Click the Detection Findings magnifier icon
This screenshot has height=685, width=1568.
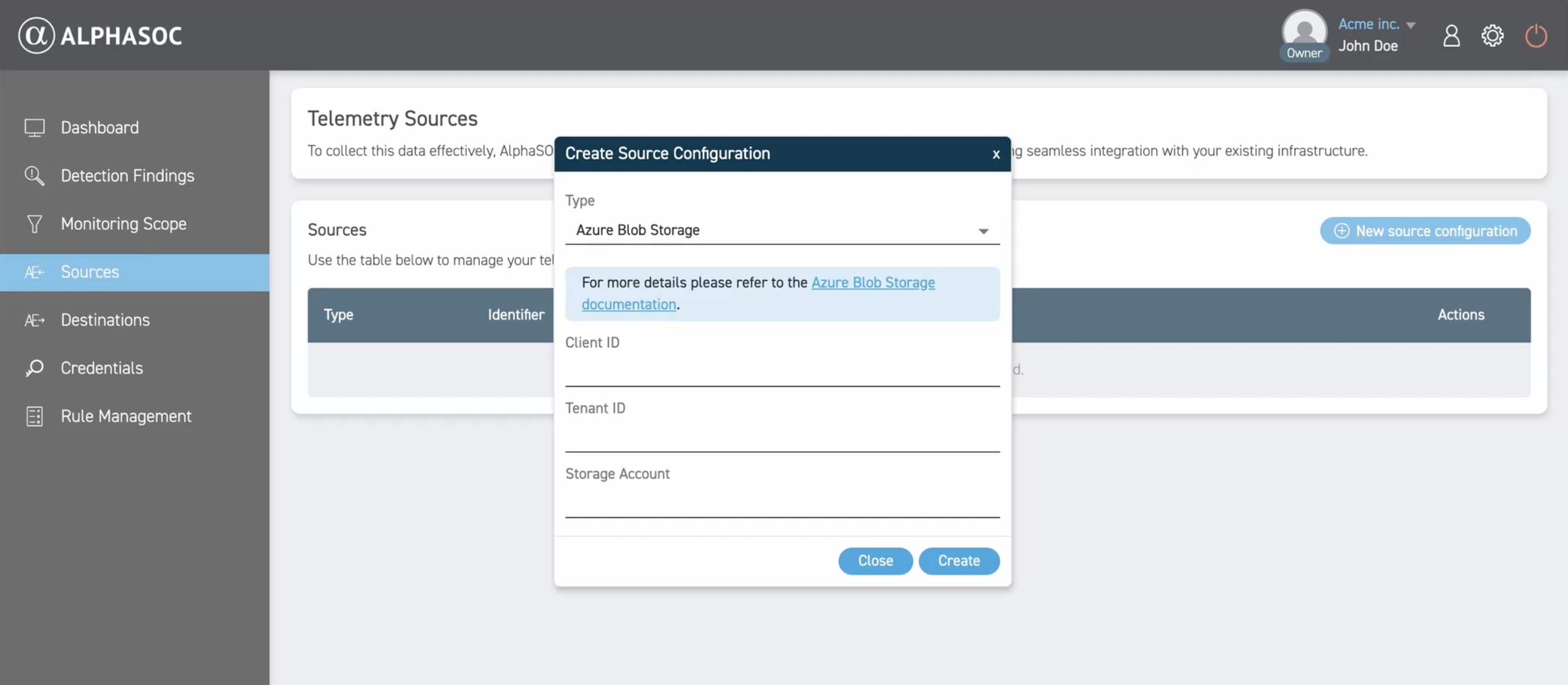[x=35, y=175]
